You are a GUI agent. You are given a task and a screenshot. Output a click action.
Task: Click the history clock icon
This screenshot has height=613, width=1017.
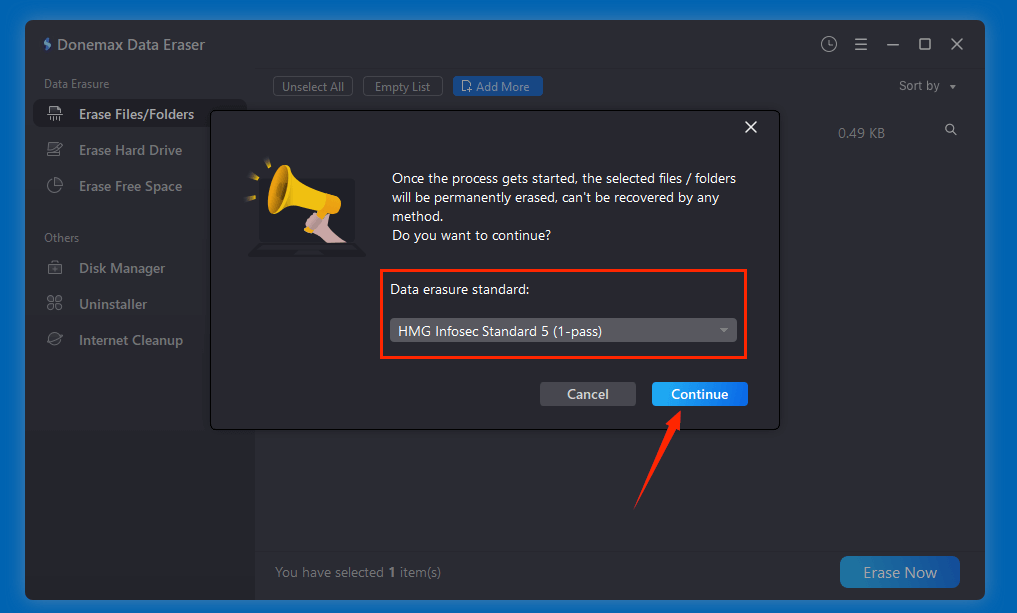point(828,44)
